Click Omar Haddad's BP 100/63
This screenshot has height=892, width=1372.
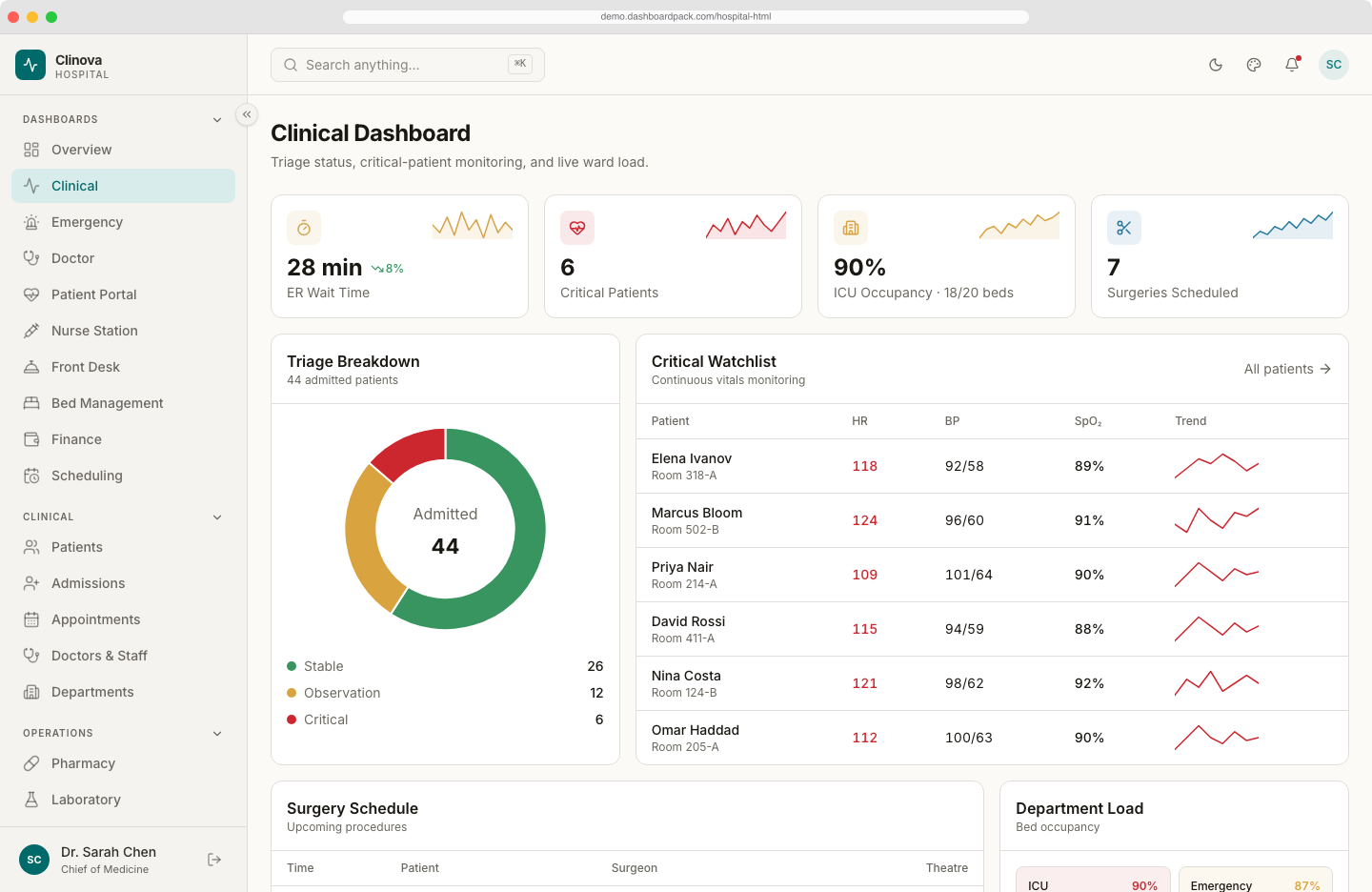(969, 738)
